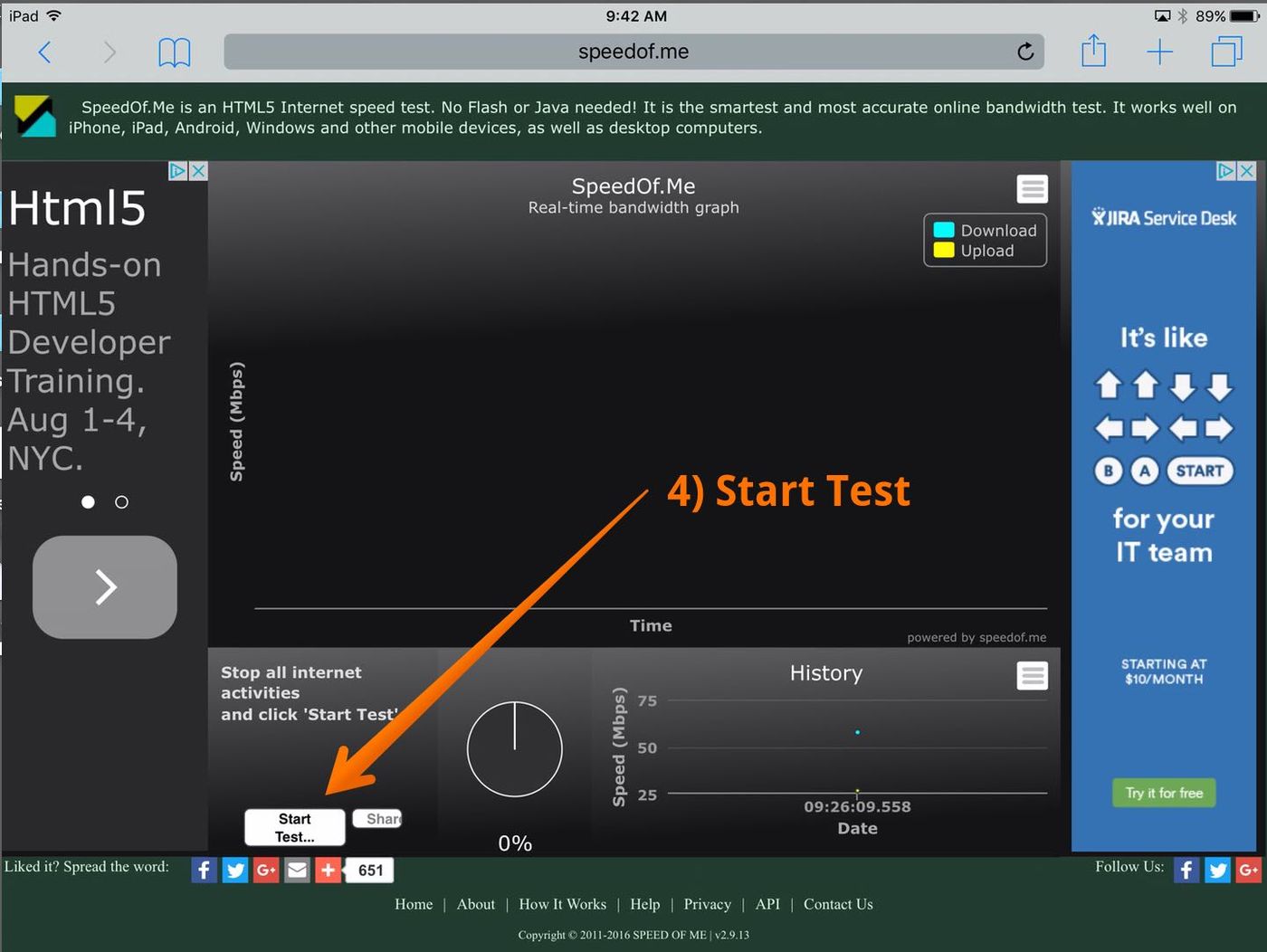
Task: Click the left ad next-arrow button
Action: pos(105,587)
